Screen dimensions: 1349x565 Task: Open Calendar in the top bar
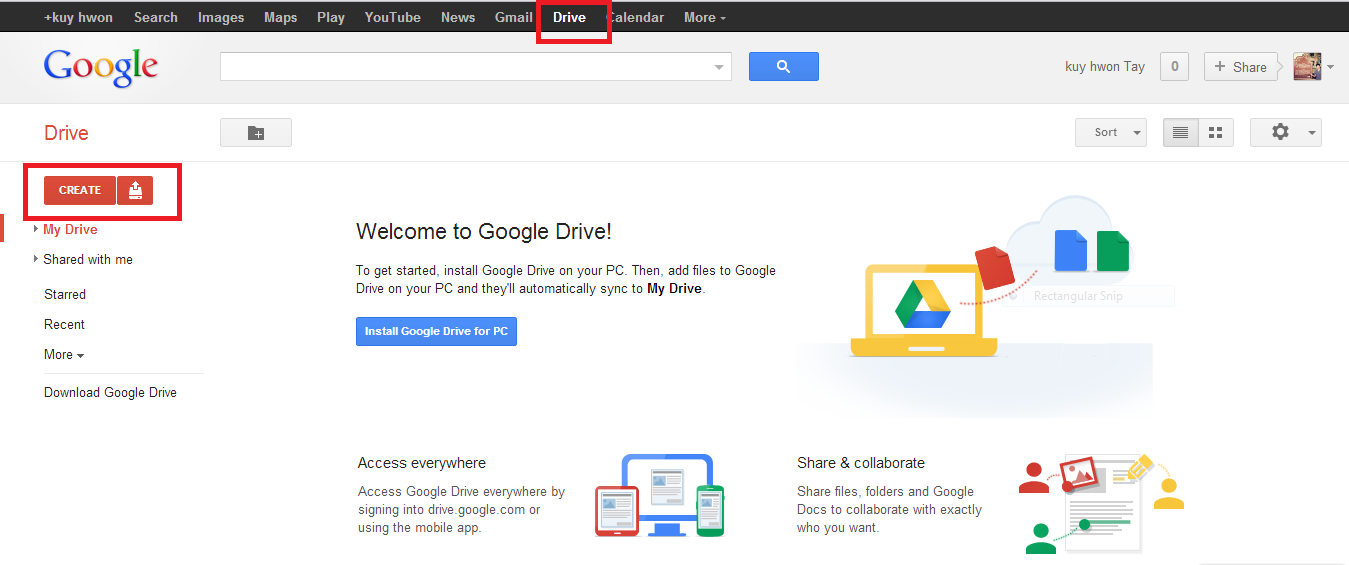coord(637,17)
